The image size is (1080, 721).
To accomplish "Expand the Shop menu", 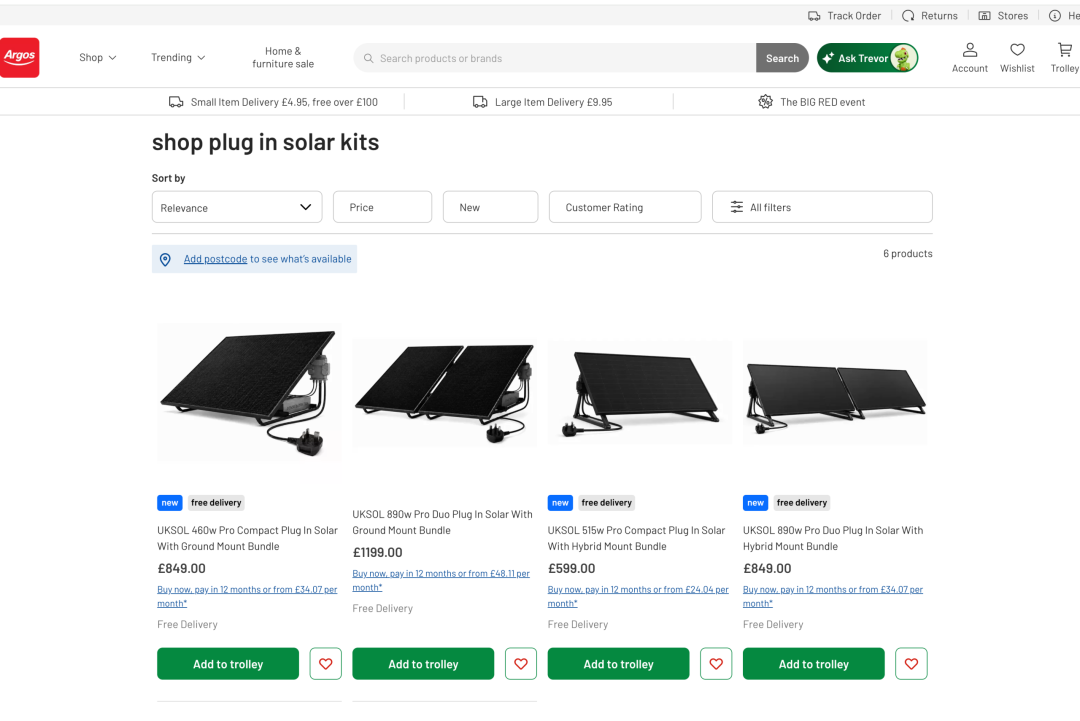I will pyautogui.click(x=98, y=58).
